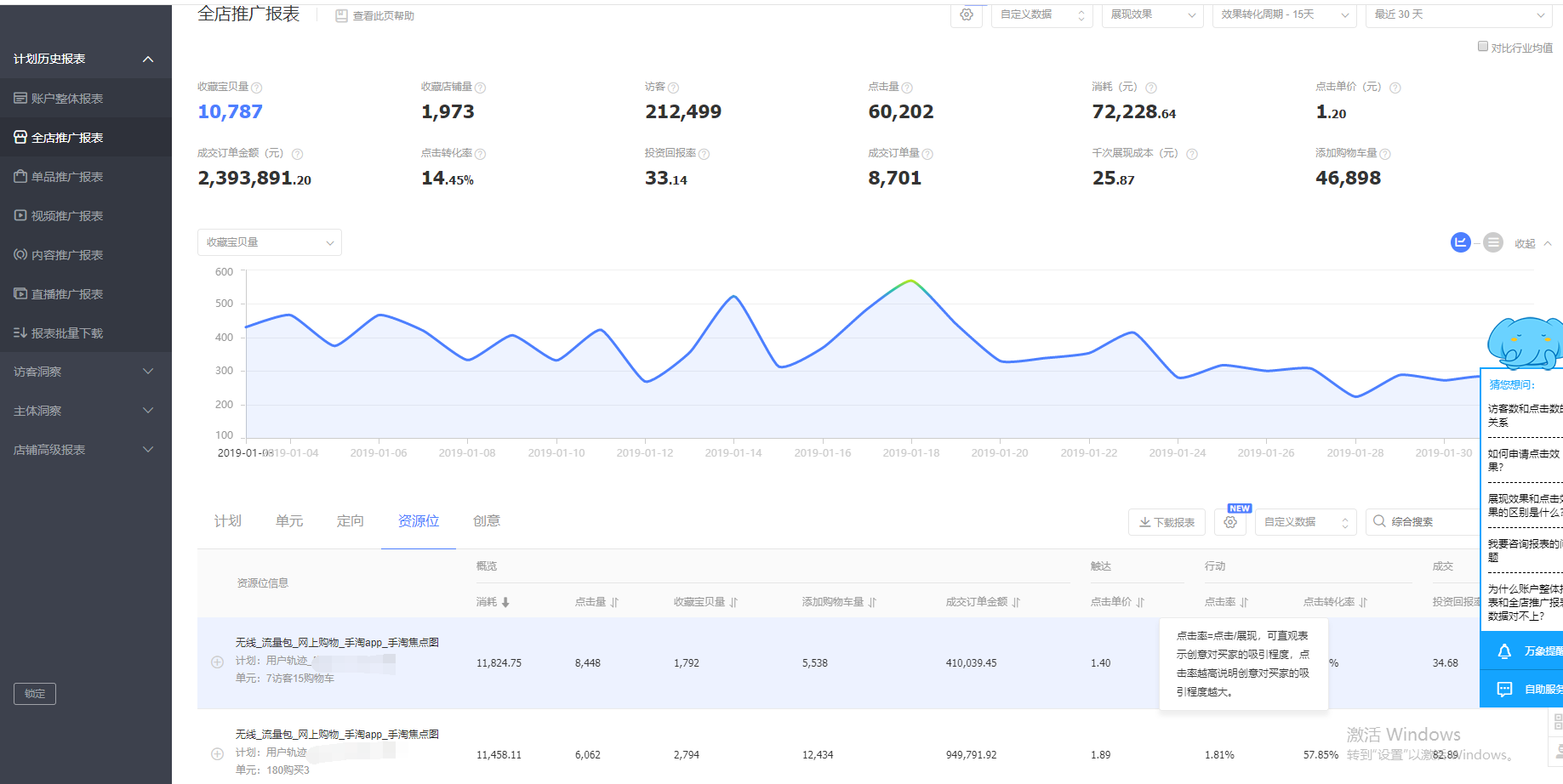This screenshot has width=1563, height=784.
Task: Switch to line chart view icon
Action: point(1460,242)
